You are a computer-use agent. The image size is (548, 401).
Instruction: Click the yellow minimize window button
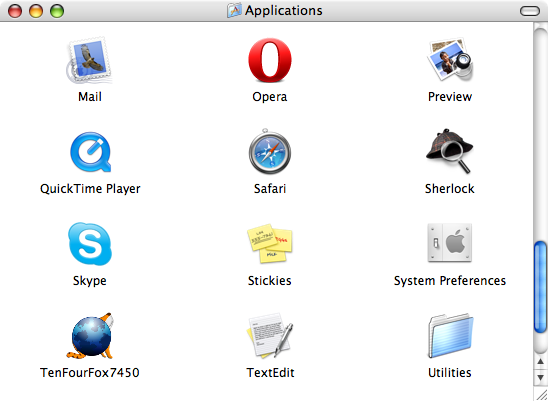click(x=36, y=11)
